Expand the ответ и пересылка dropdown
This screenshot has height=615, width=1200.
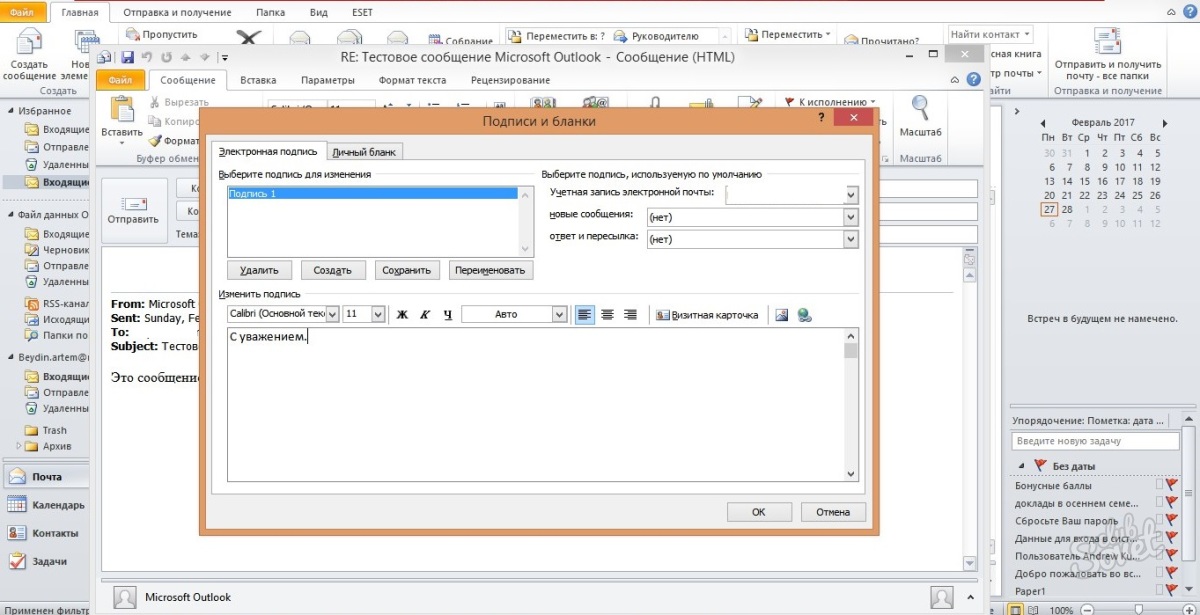point(851,239)
